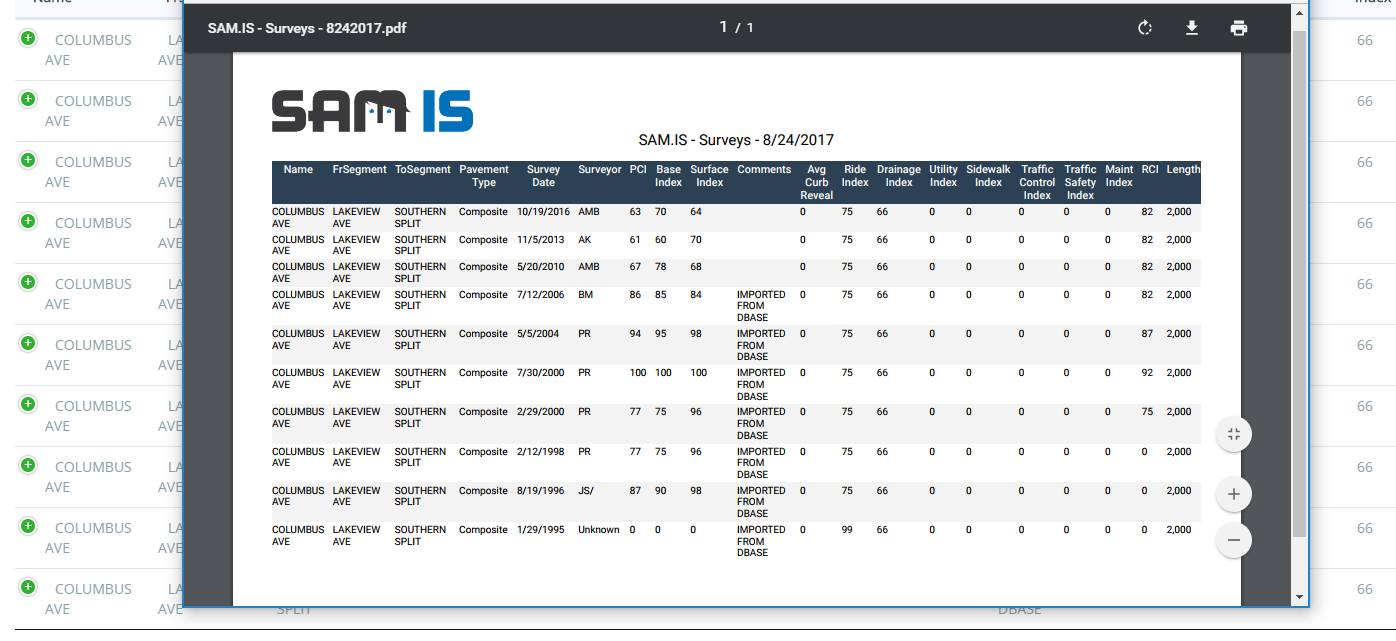Click the fit to page button
This screenshot has height=641, width=1396.
1233,434
